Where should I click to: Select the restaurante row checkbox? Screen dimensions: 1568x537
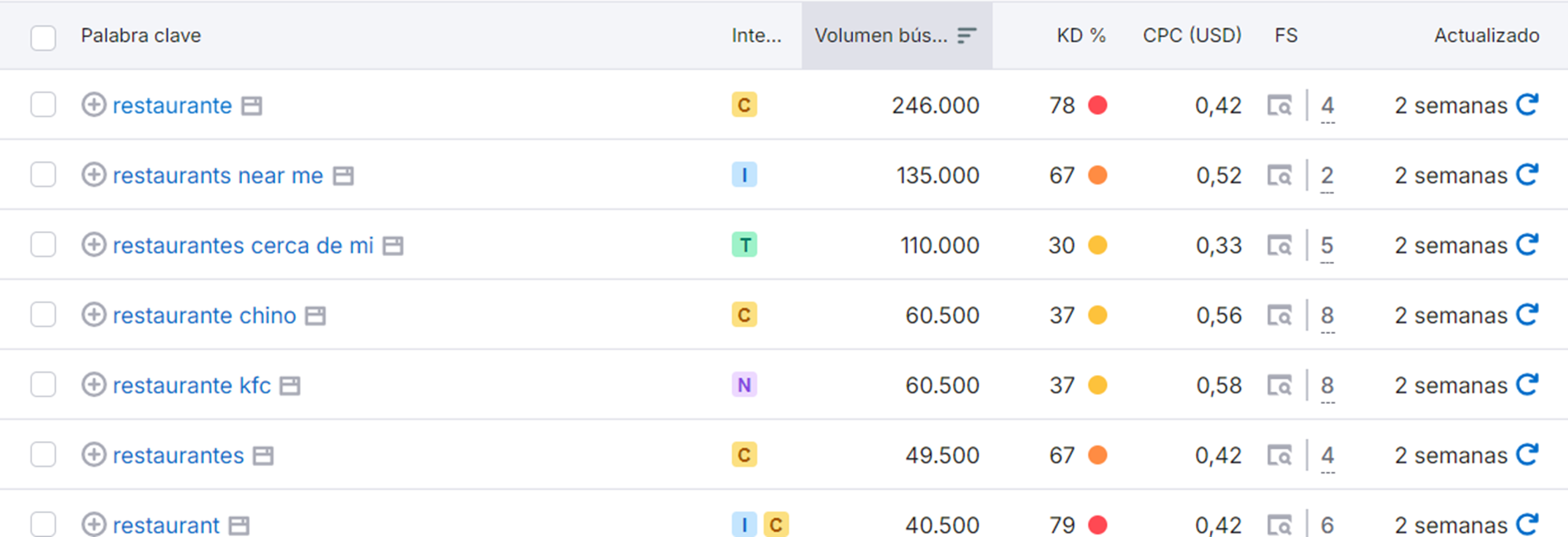coord(43,105)
